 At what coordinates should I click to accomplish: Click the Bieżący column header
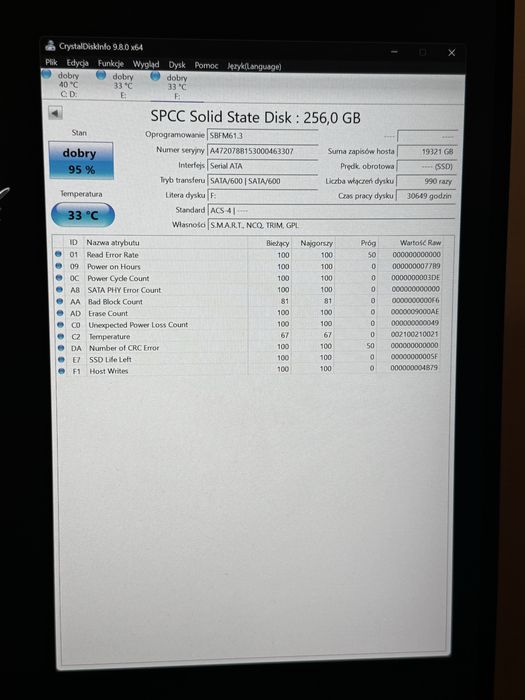[270, 243]
